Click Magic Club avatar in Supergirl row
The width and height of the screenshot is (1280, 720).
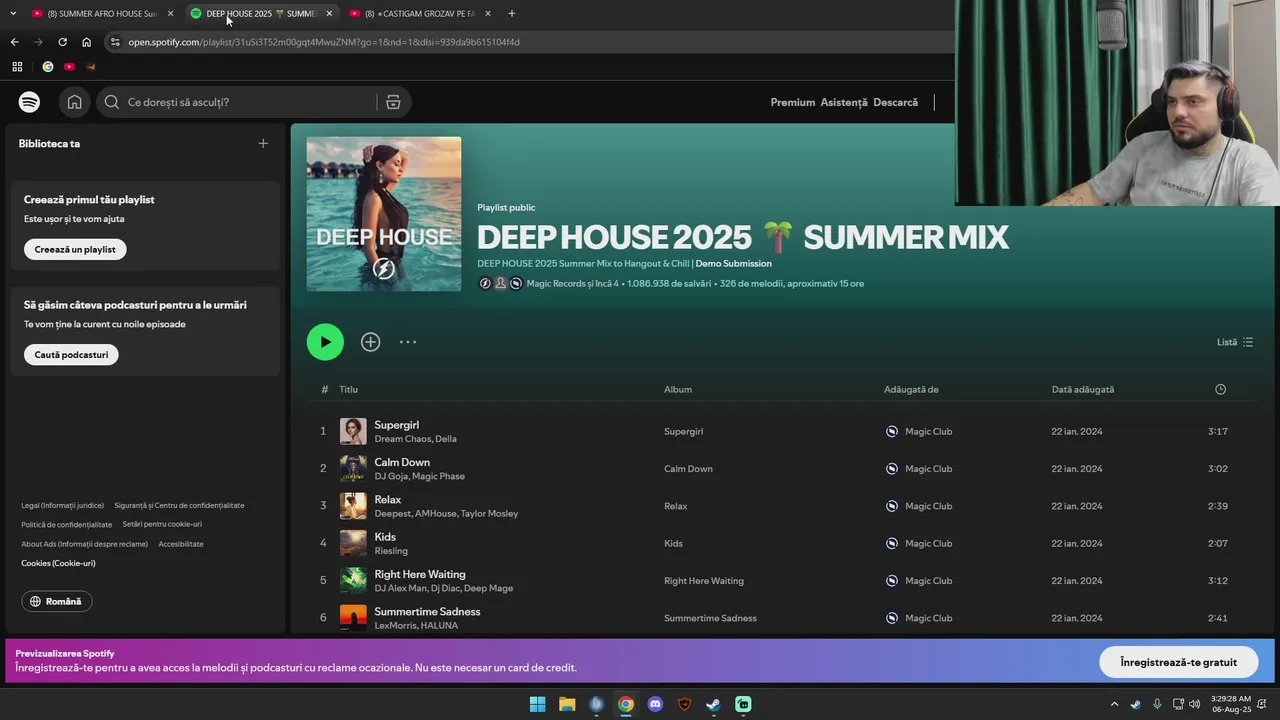coord(892,431)
